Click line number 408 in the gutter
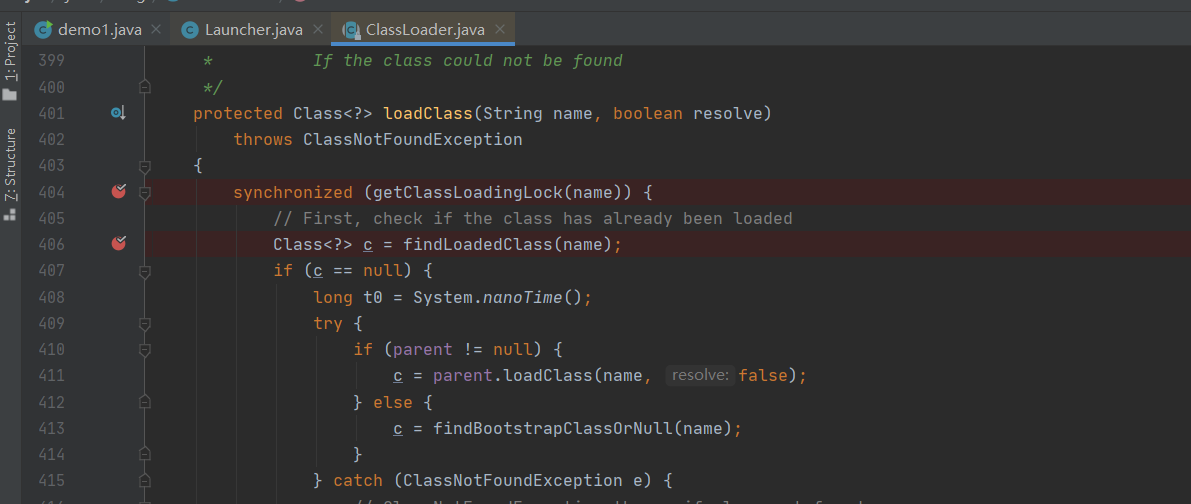The height and width of the screenshot is (504, 1191). [51, 298]
